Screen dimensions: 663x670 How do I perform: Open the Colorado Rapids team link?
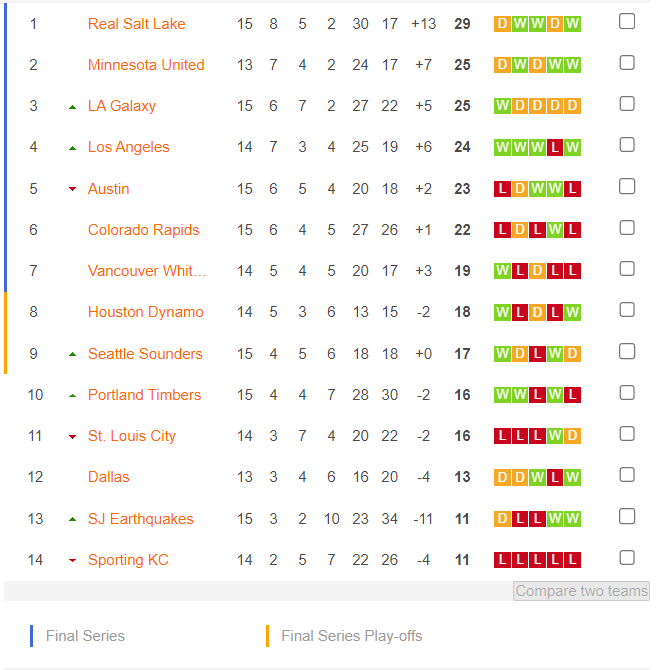(144, 230)
